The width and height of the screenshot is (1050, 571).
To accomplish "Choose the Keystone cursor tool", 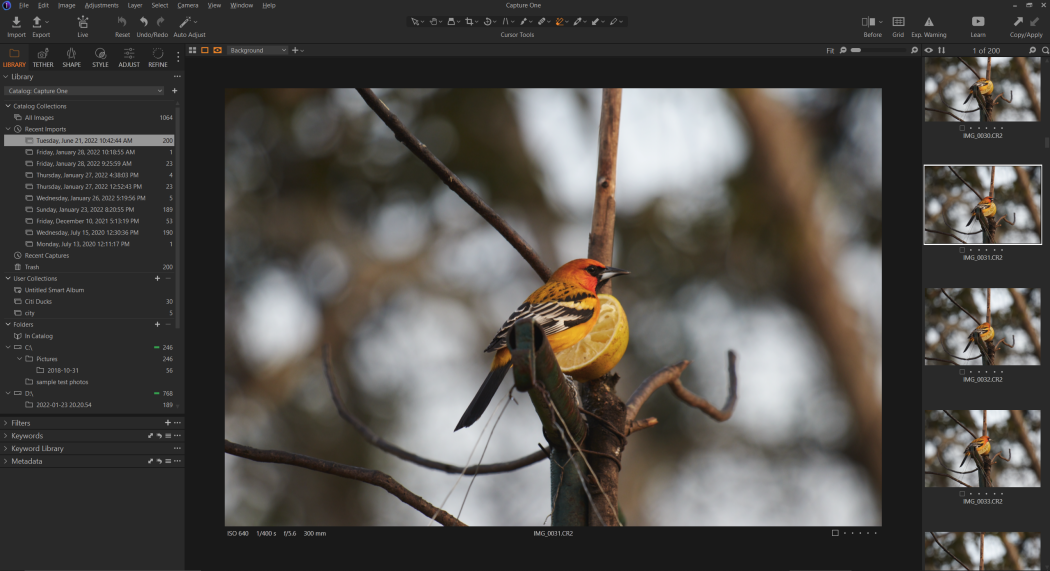I will [506, 21].
